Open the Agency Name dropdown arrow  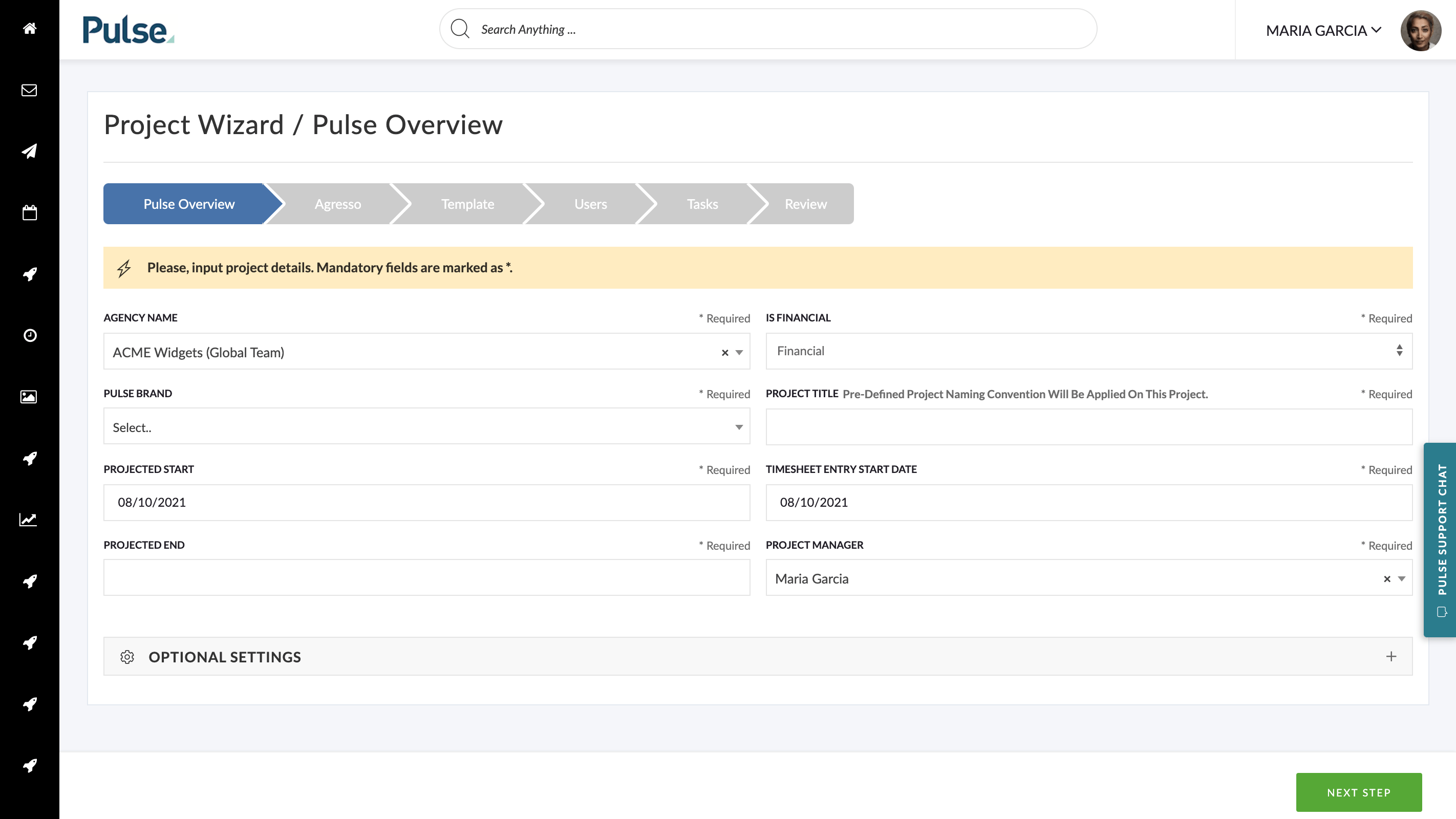pyautogui.click(x=739, y=353)
